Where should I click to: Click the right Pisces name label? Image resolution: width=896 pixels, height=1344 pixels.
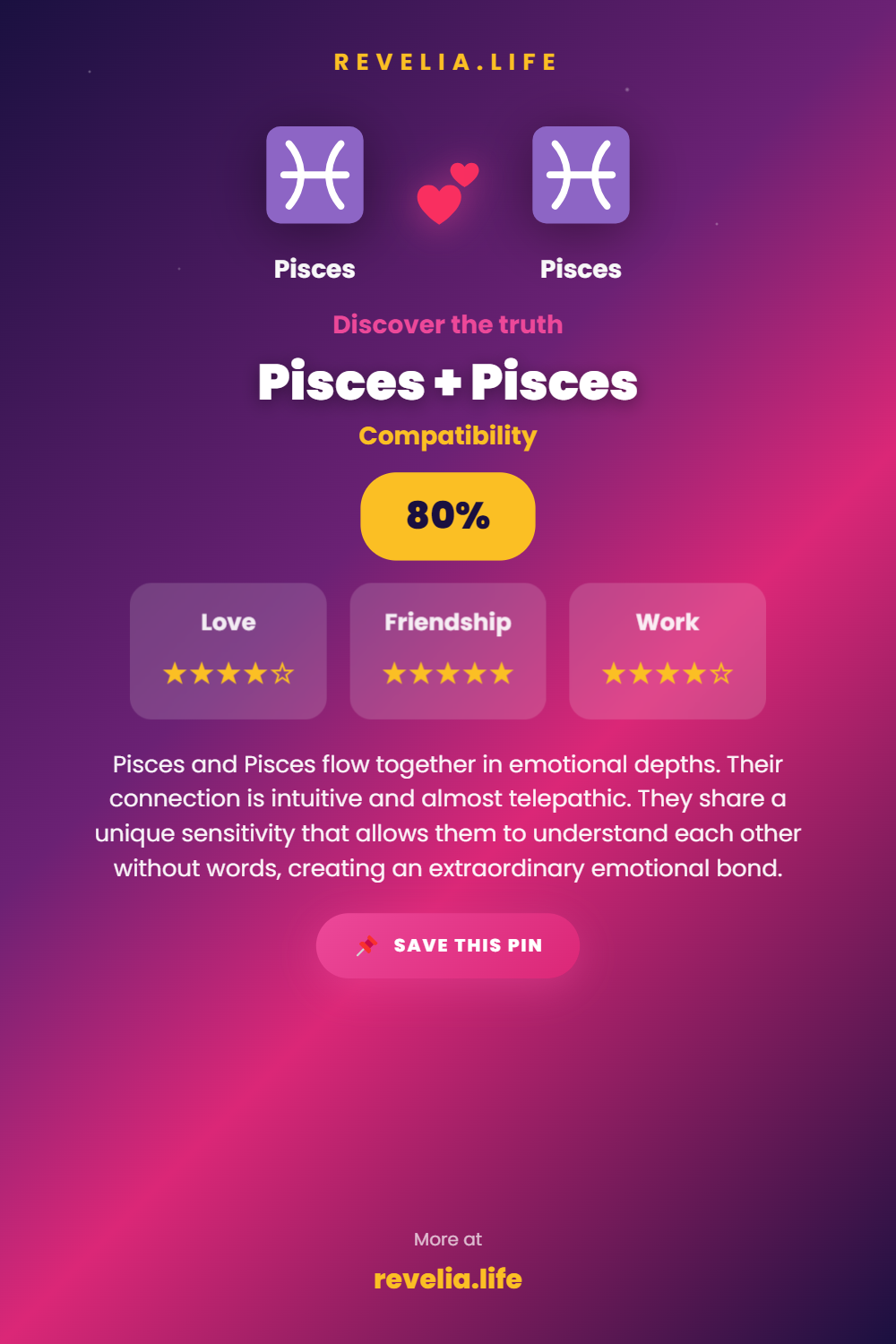click(x=581, y=269)
